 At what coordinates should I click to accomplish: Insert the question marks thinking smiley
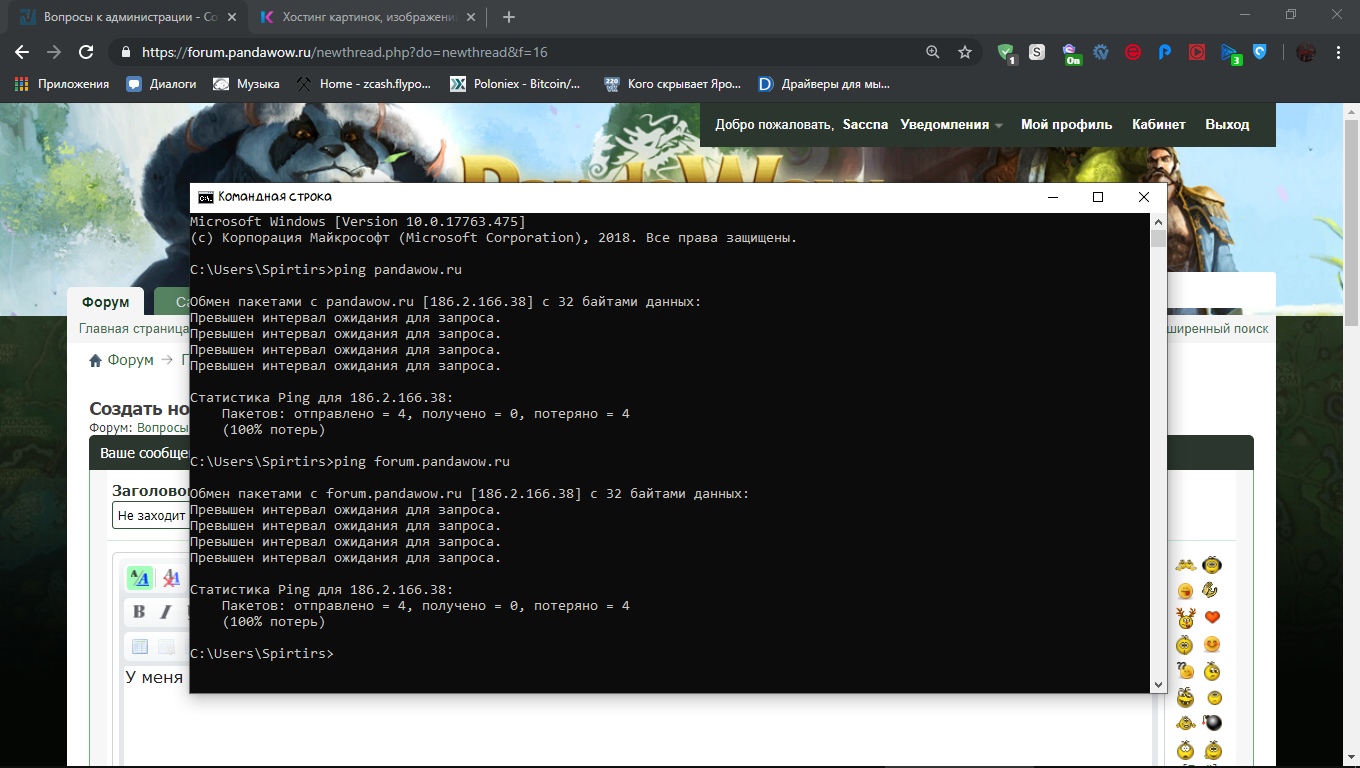1186,670
